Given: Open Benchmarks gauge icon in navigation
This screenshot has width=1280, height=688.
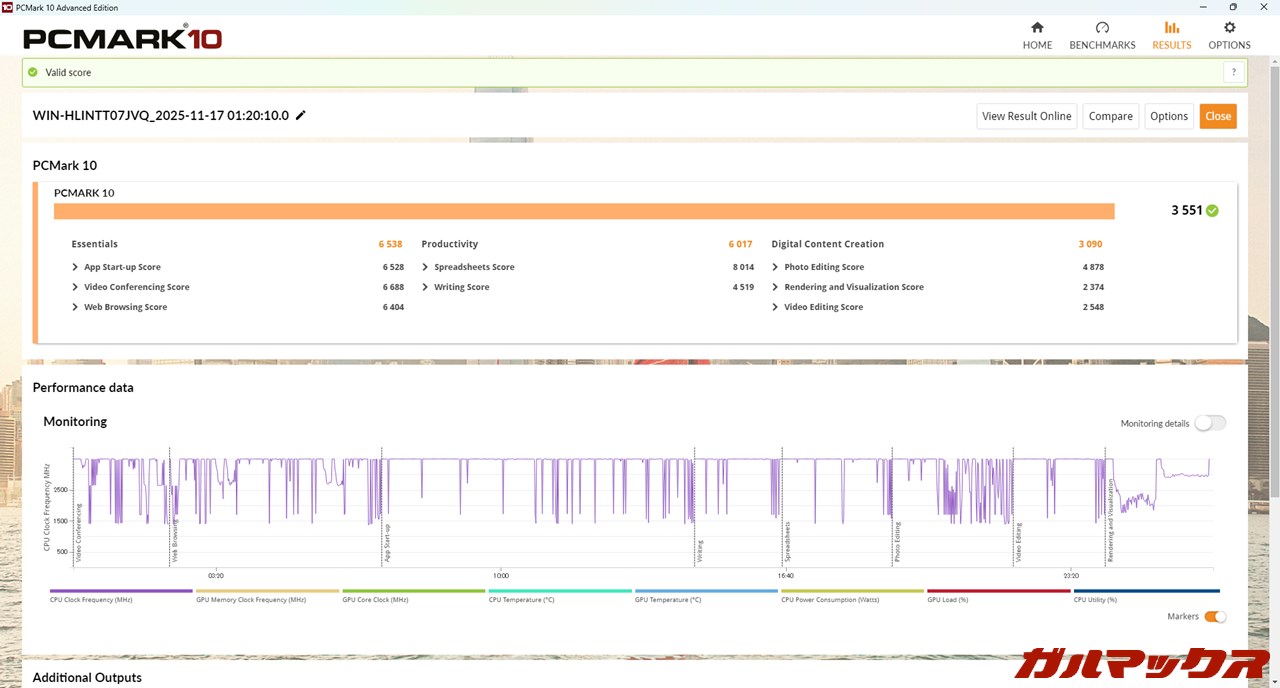Looking at the screenshot, I should point(1102,28).
